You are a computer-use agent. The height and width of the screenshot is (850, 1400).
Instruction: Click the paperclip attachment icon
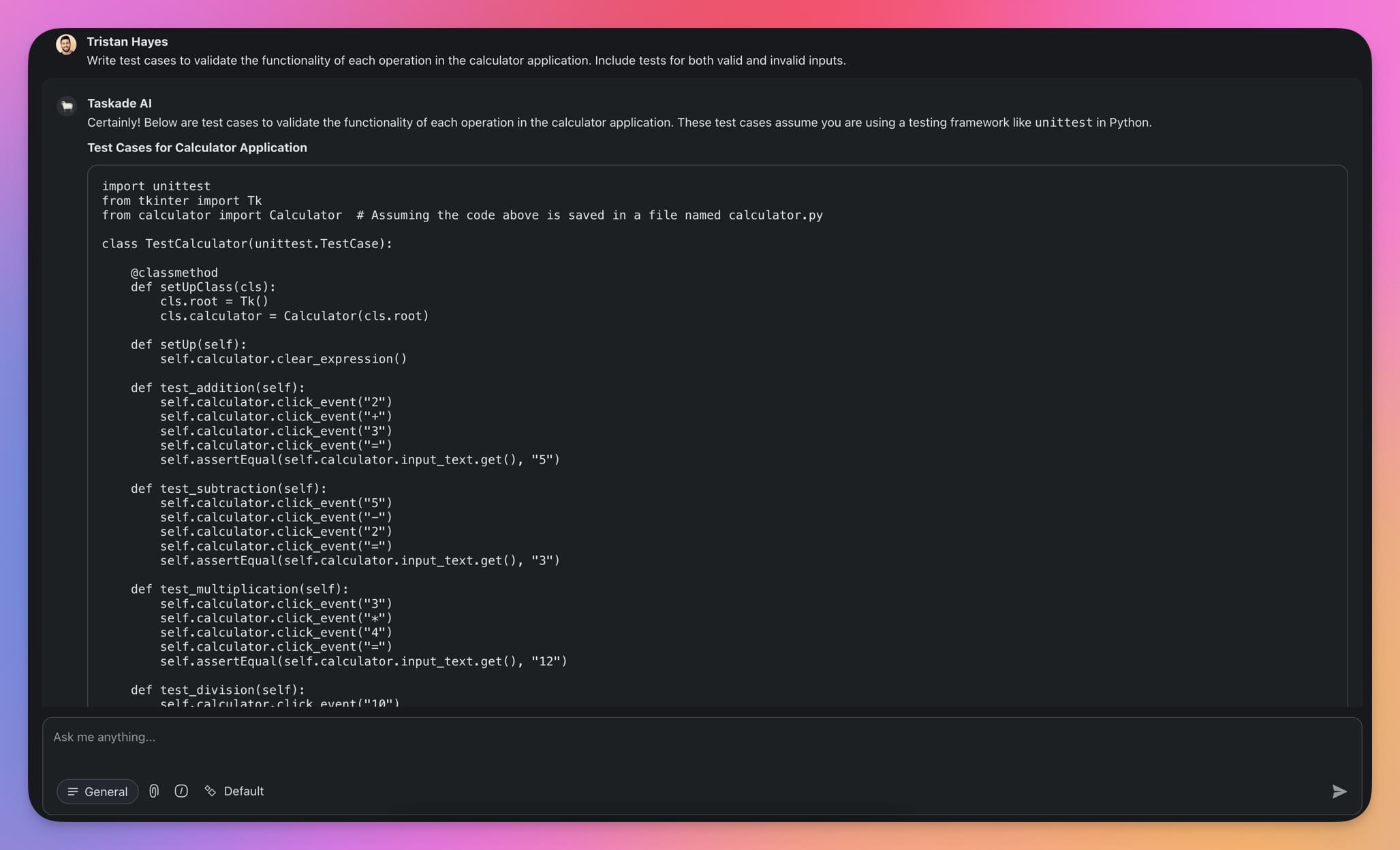pyautogui.click(x=153, y=791)
